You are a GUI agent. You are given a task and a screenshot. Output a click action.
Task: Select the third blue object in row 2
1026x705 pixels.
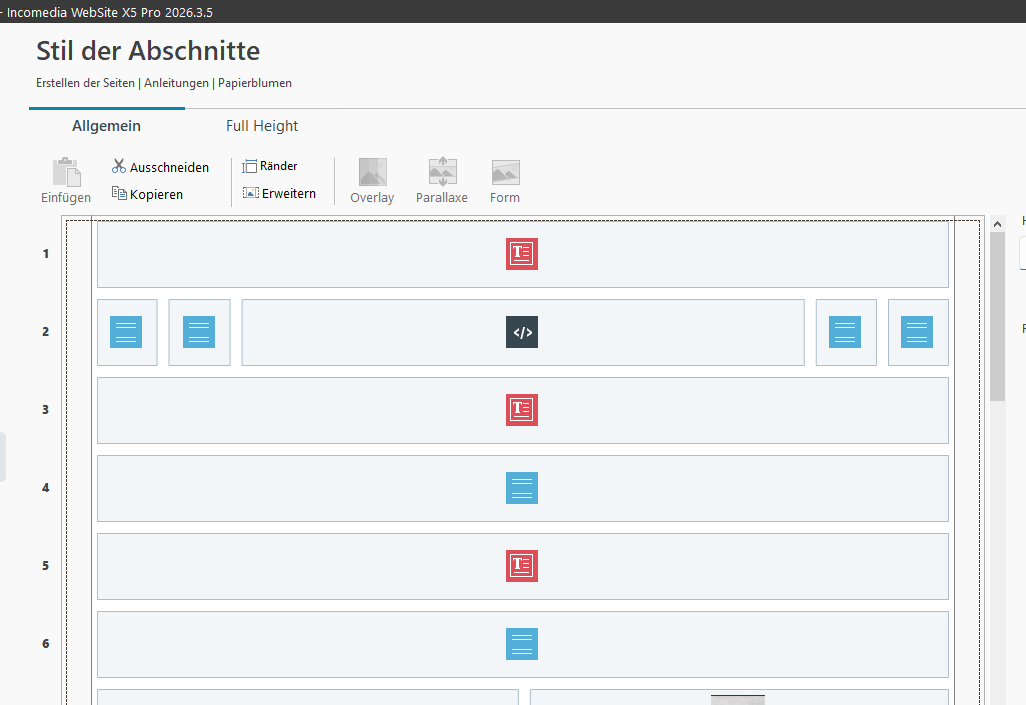coord(845,332)
